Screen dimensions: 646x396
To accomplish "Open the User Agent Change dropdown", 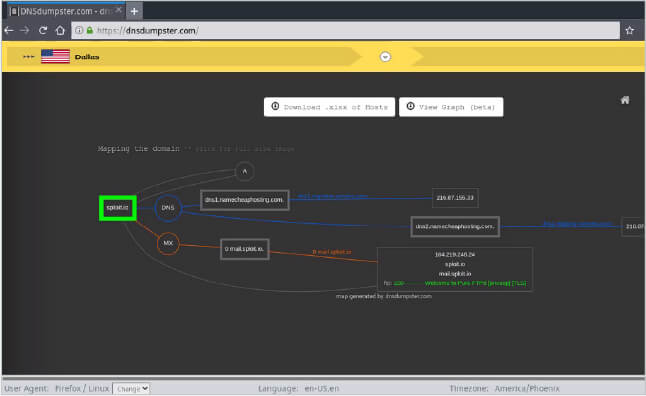I will (131, 388).
